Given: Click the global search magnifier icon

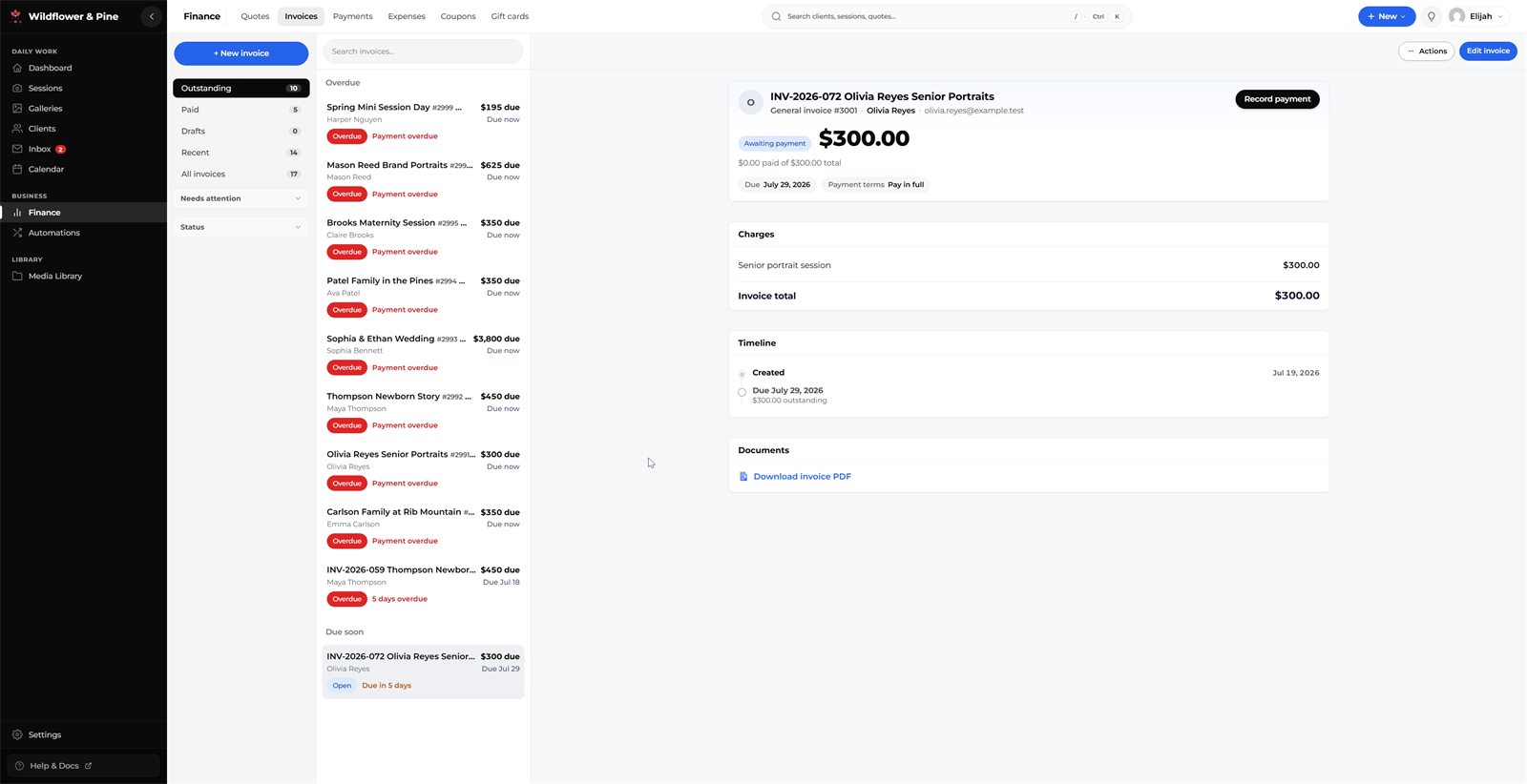Looking at the screenshot, I should 776,16.
